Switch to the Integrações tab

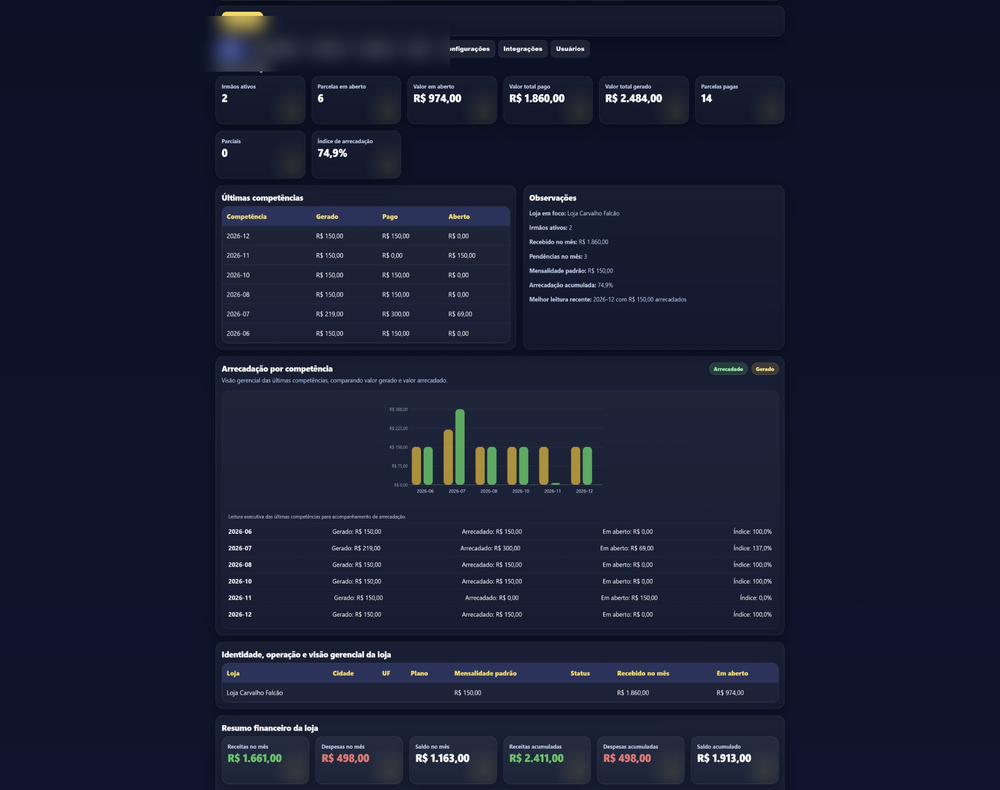(522, 49)
